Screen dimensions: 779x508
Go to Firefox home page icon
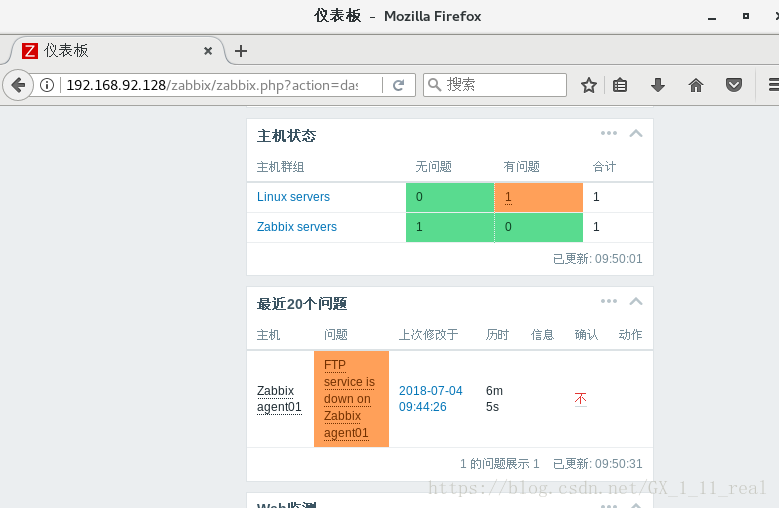(x=696, y=85)
